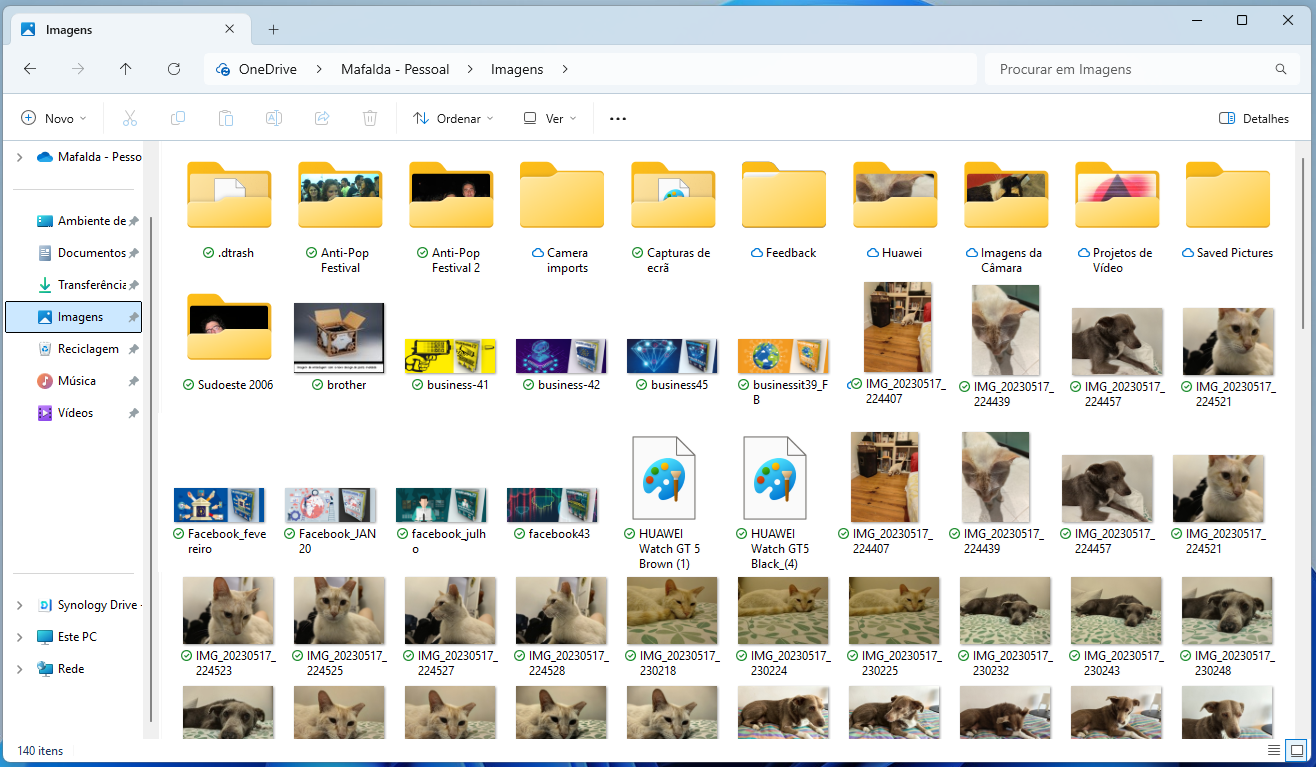
Task: Open the Ordenar sort dropdown
Action: point(453,118)
